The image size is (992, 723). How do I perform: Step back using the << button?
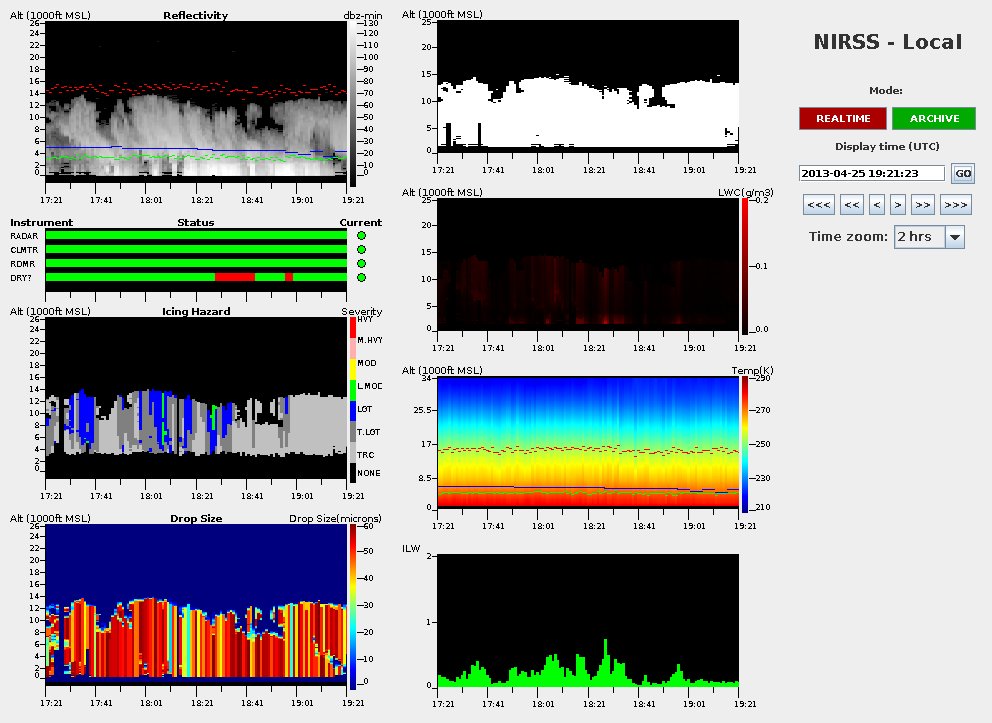pos(851,206)
